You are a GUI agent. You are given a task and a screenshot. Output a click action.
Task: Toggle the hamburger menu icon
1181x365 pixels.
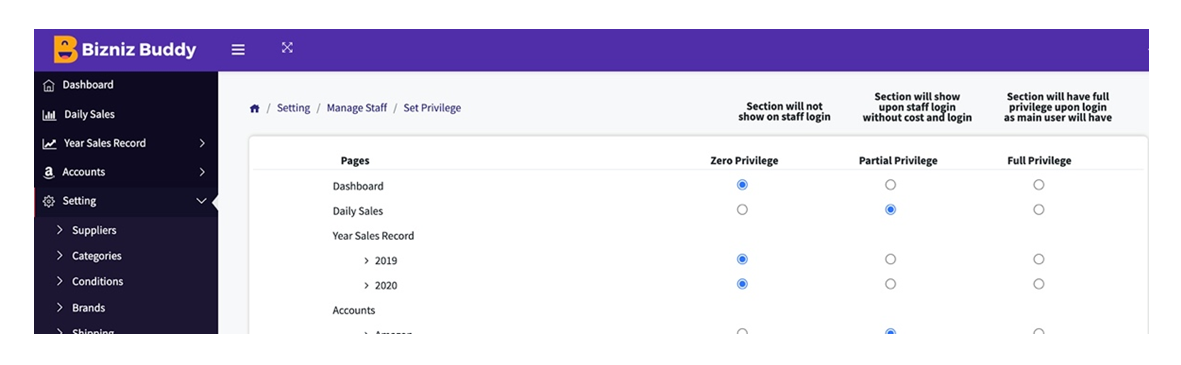(x=238, y=50)
